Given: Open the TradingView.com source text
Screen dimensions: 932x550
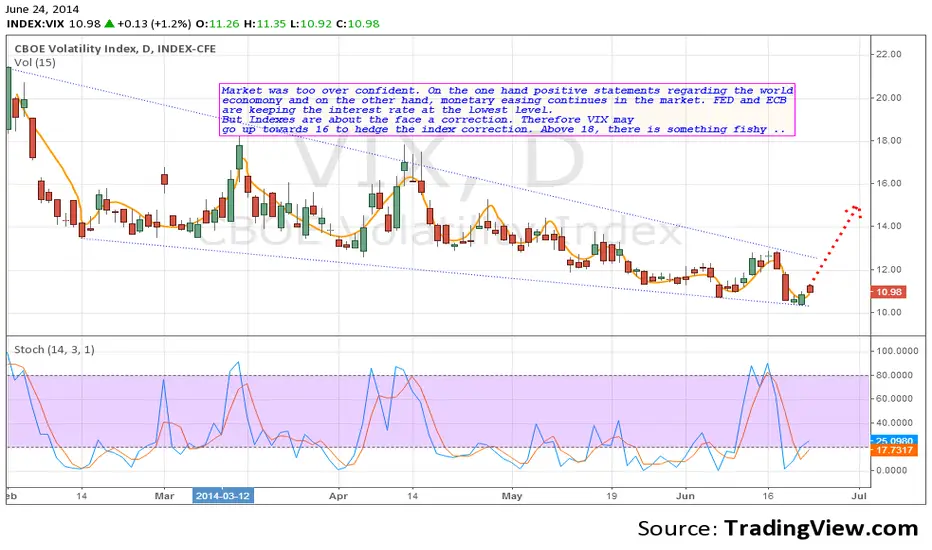Looking at the screenshot, I should coord(820,528).
